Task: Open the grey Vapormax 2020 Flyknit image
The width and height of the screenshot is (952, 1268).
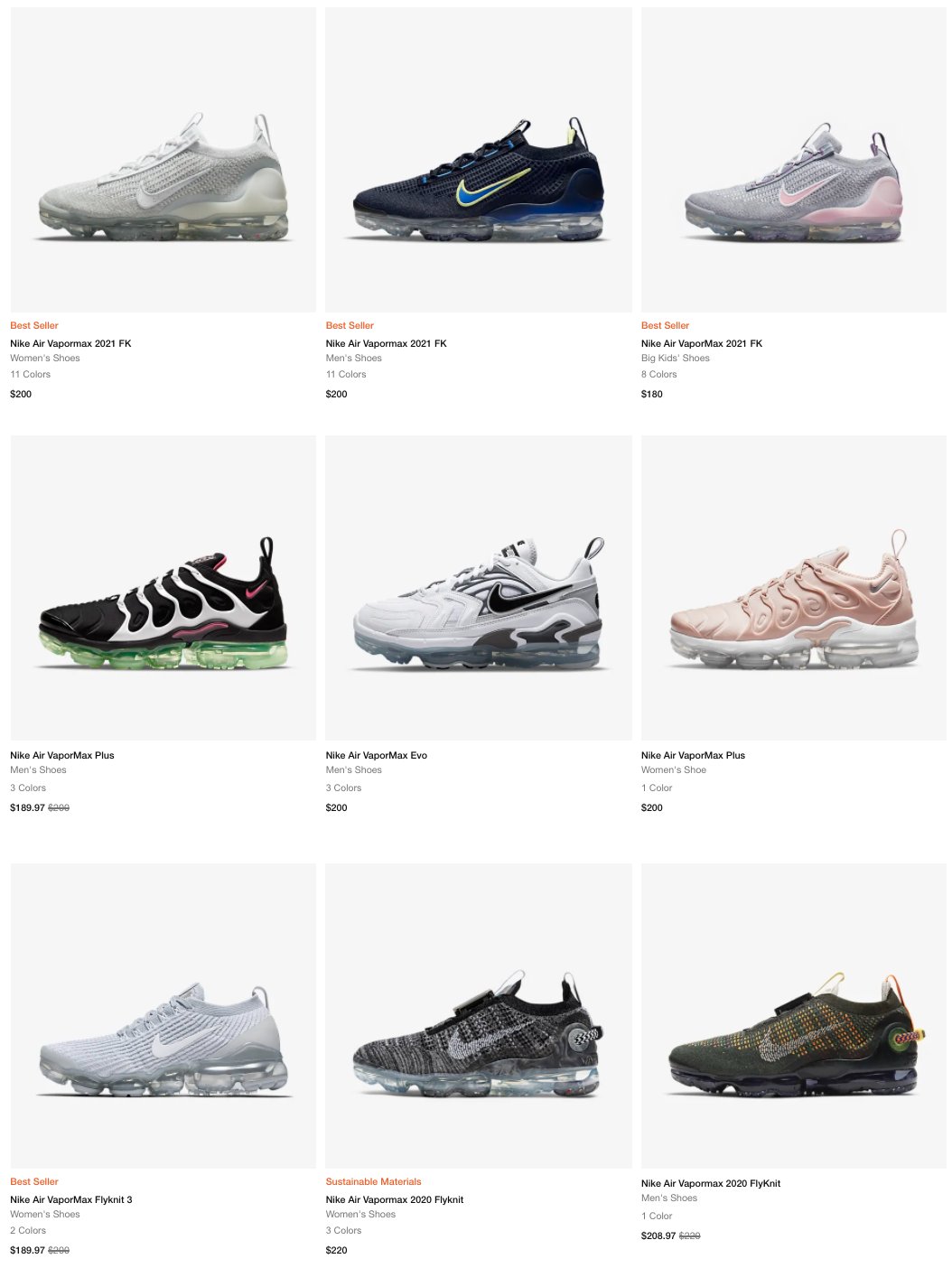Action: 479,1016
